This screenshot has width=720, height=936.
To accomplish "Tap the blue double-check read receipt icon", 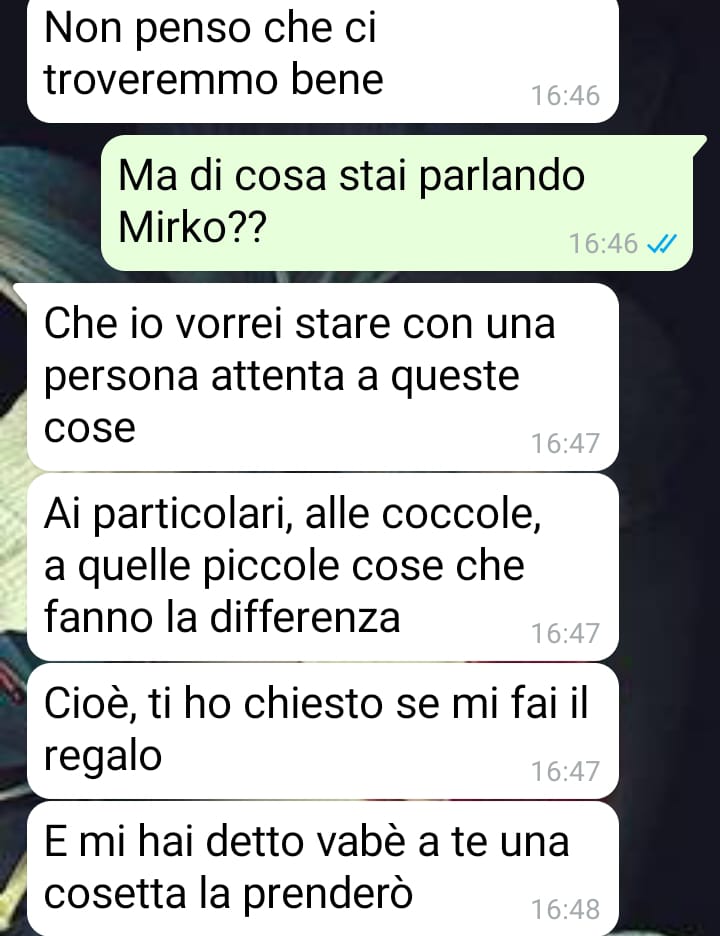I will [662, 244].
